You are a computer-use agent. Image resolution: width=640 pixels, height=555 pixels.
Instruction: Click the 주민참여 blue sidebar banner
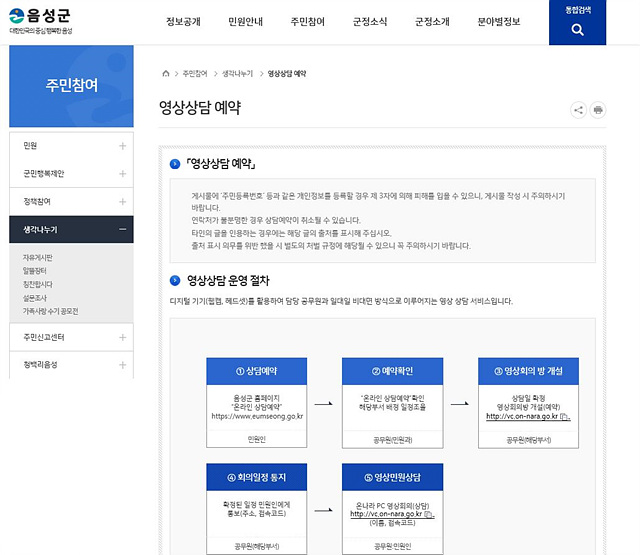point(71,86)
